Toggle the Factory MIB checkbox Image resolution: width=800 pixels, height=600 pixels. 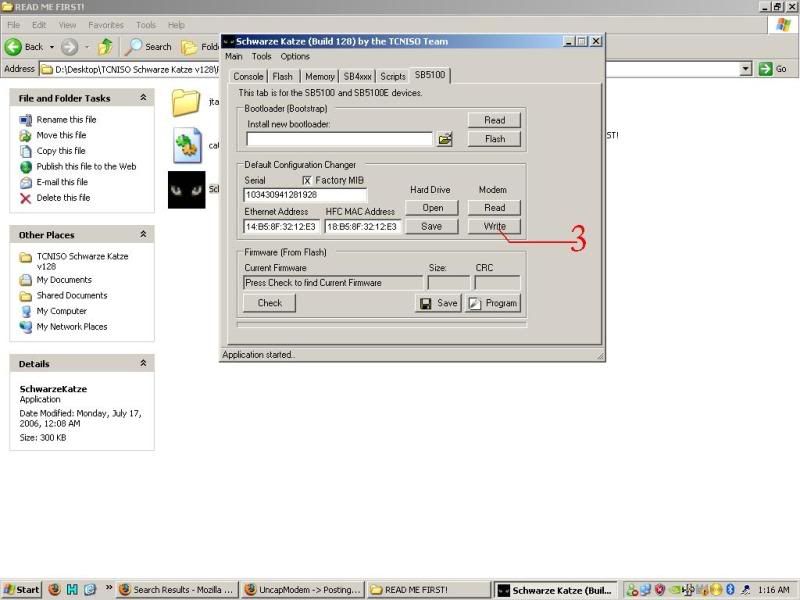coord(307,180)
